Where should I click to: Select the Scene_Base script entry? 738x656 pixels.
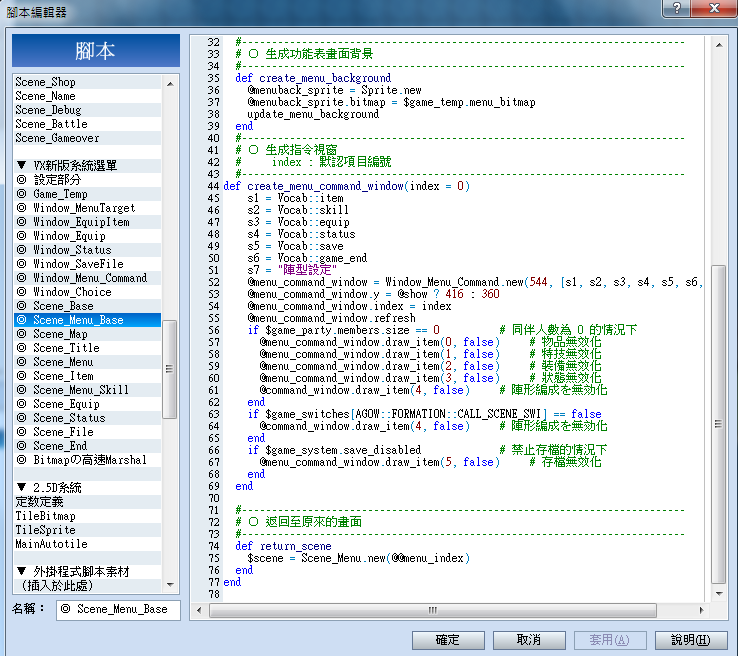tap(88, 306)
